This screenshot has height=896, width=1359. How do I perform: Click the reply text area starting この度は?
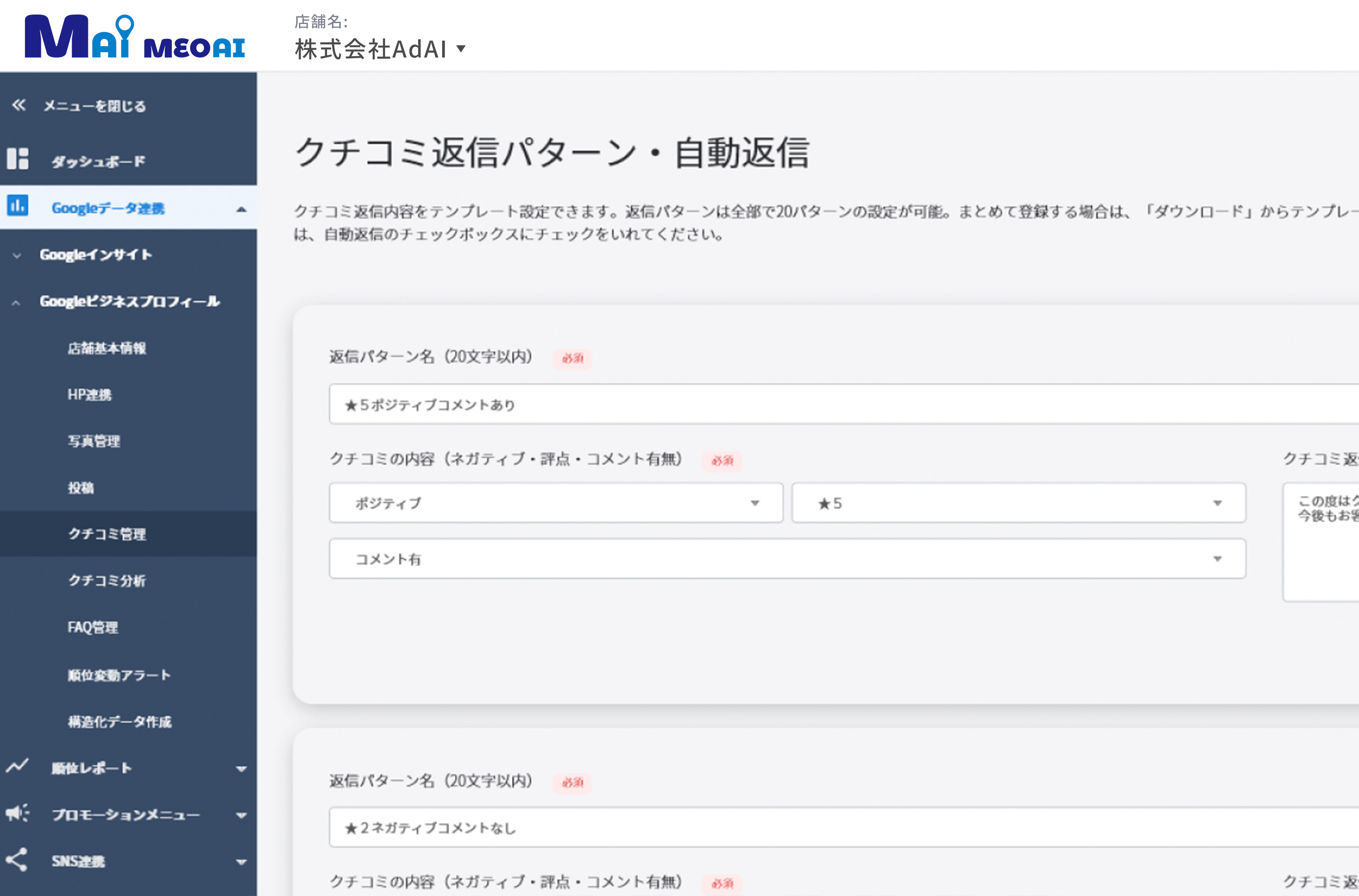1320,542
